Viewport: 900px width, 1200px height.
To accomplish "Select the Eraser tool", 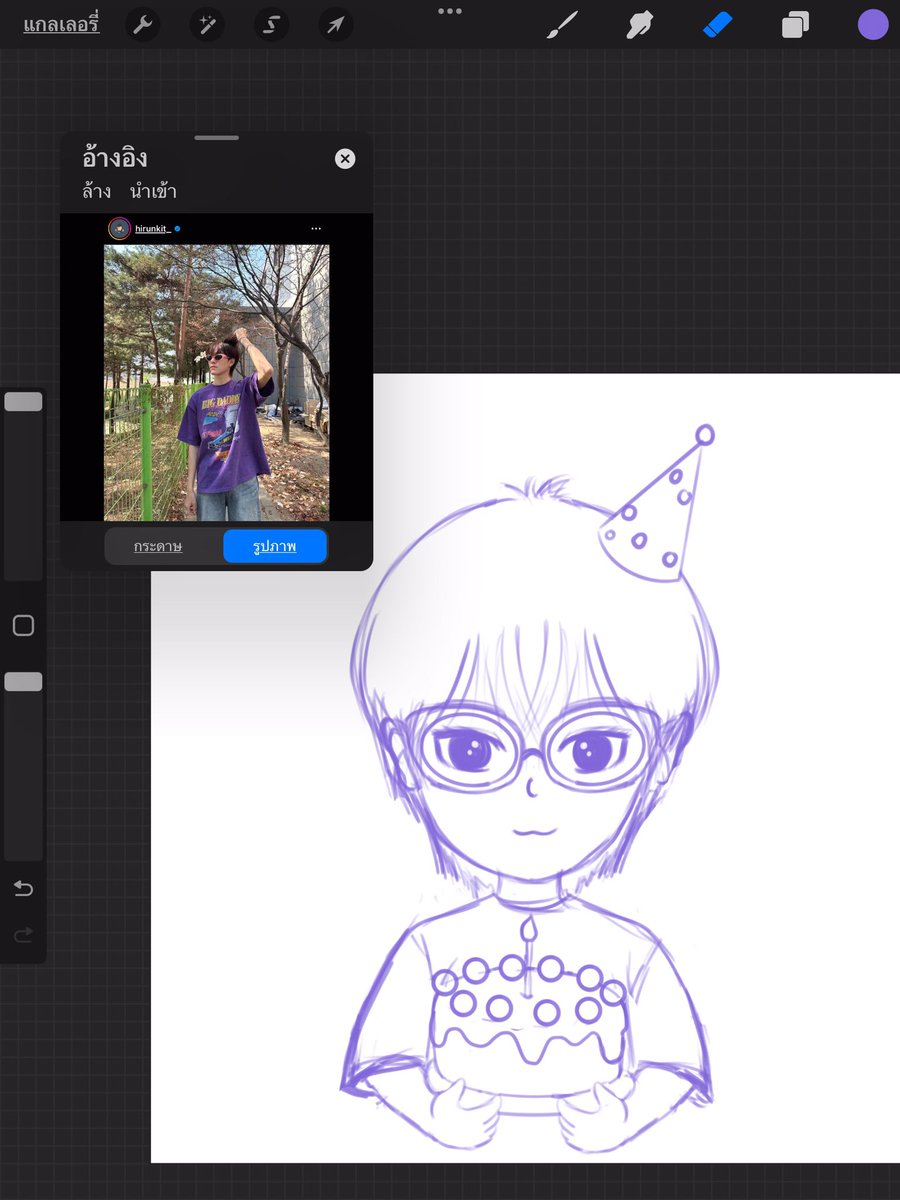I will pos(718,25).
